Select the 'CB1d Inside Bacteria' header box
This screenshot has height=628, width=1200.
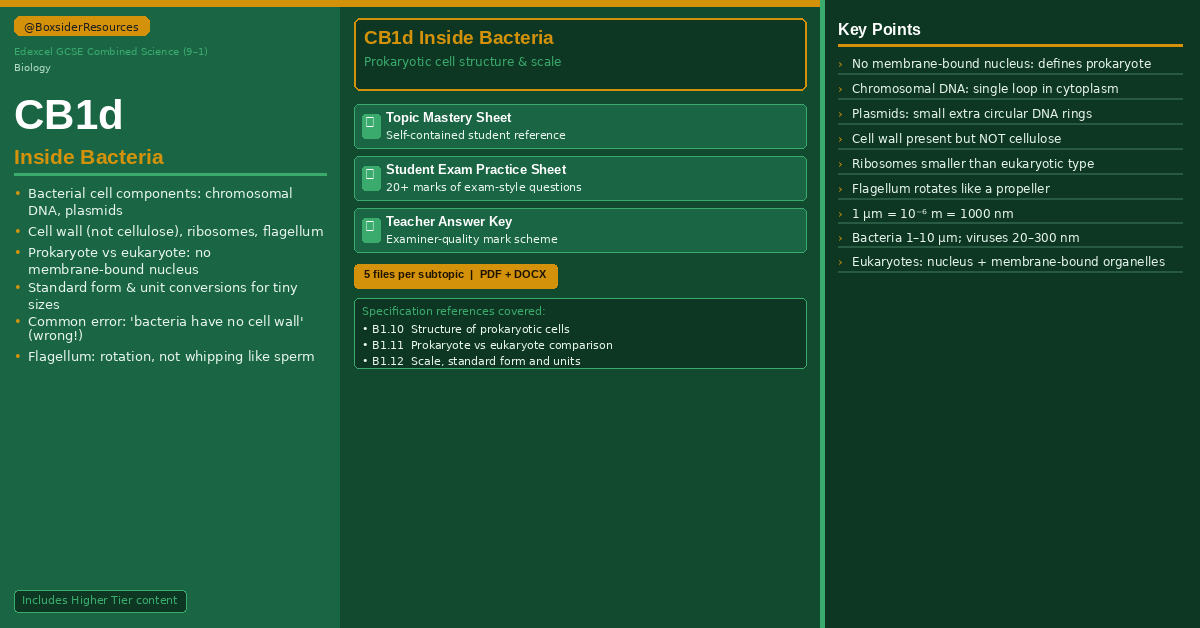point(580,54)
